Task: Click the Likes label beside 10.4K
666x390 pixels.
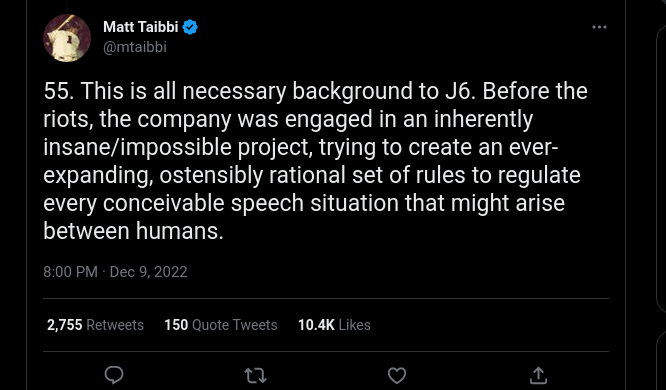Action: click(x=355, y=325)
